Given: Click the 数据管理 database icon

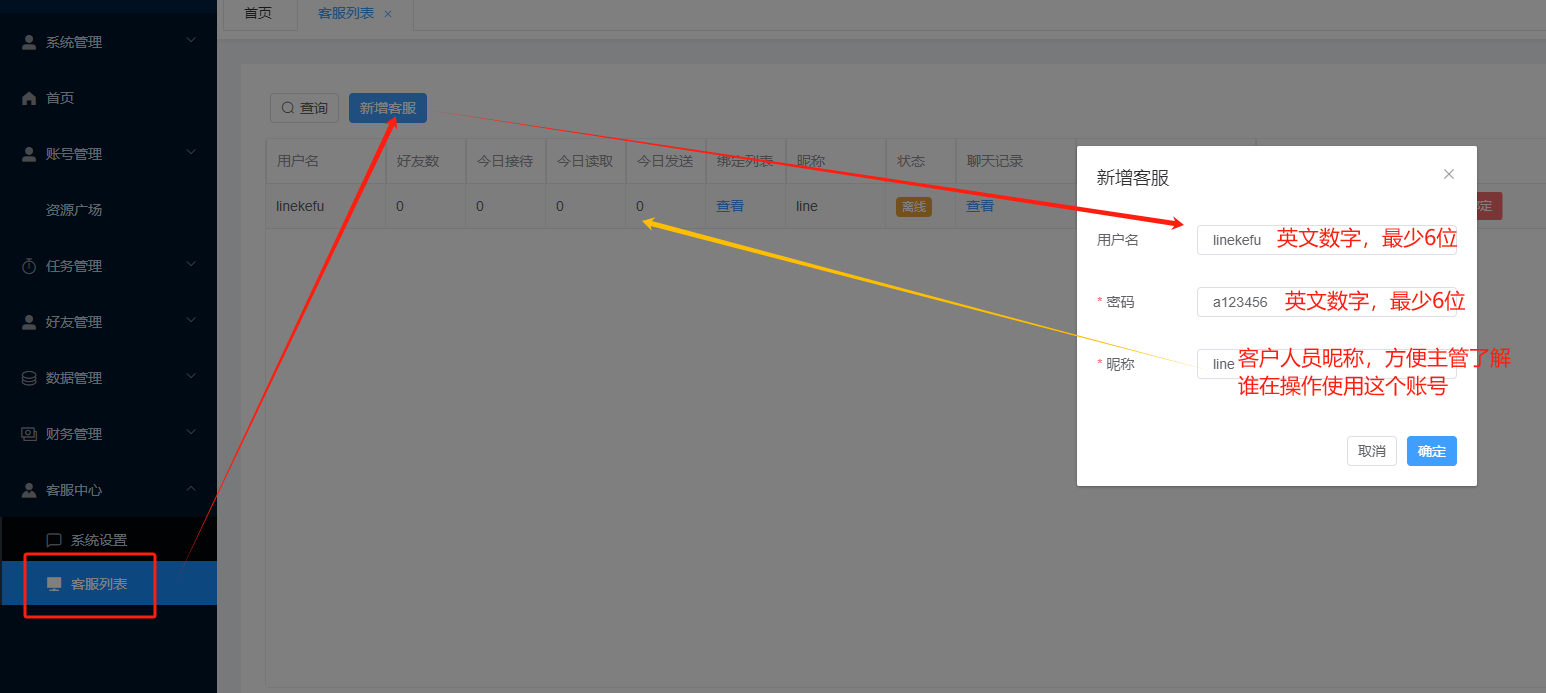Looking at the screenshot, I should [x=29, y=378].
